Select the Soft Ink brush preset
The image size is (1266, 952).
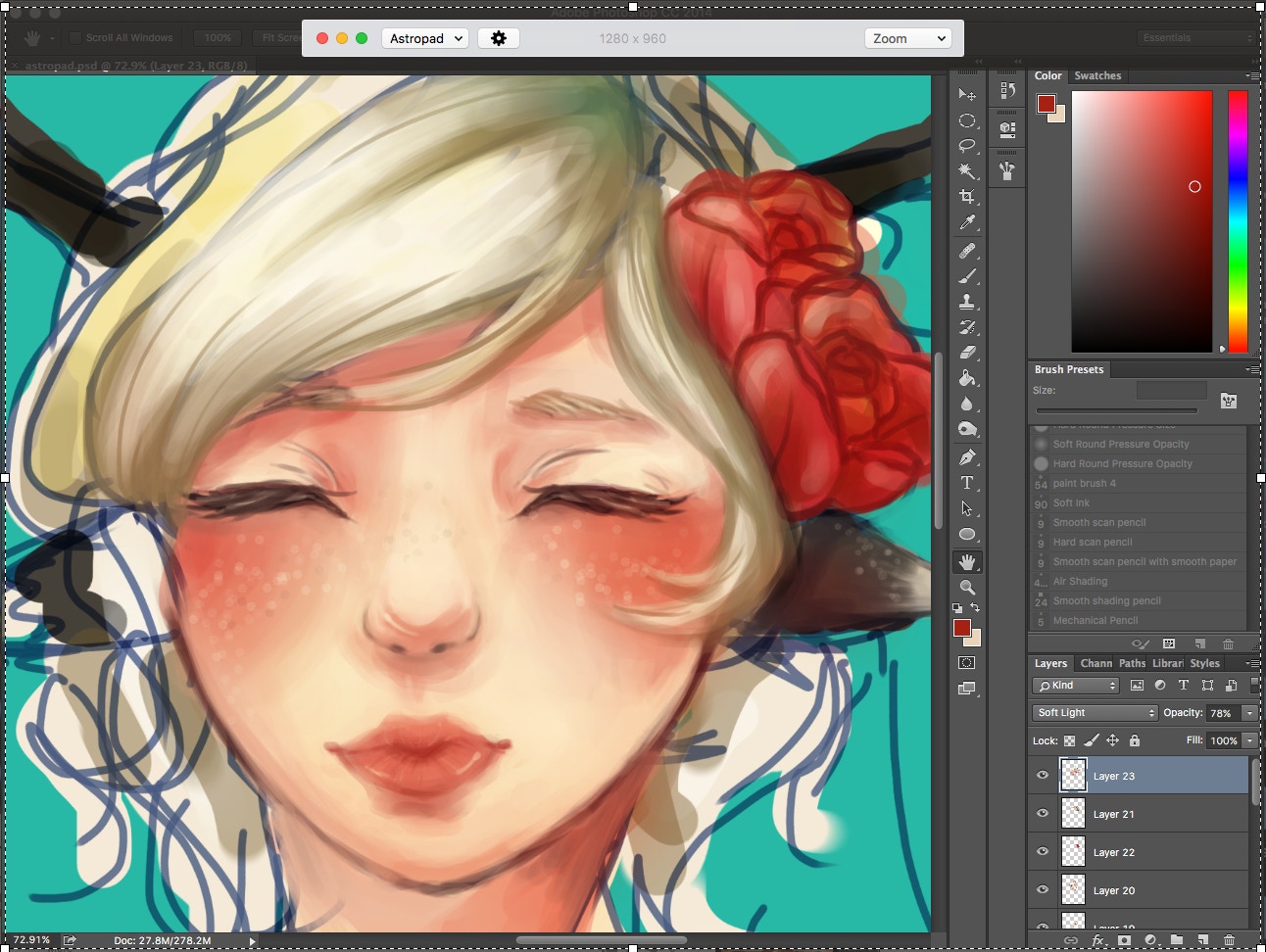tap(1071, 502)
